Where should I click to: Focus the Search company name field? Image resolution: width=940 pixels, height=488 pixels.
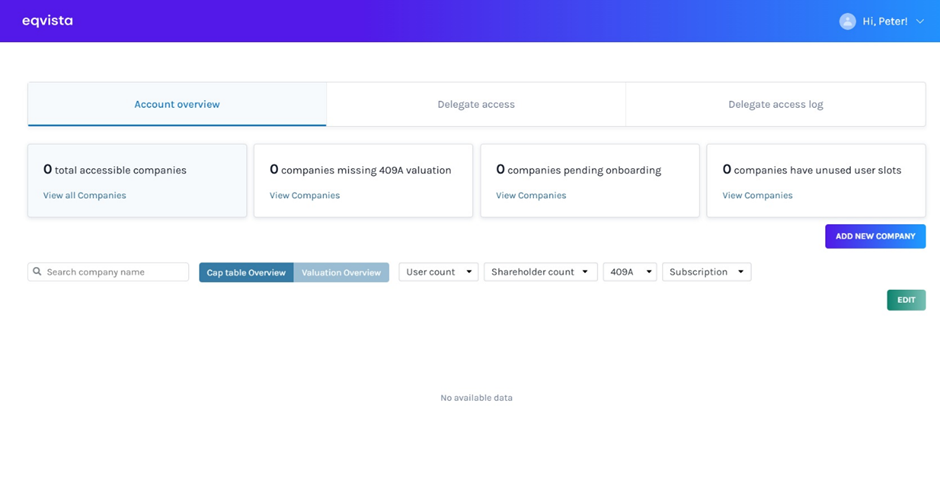pyautogui.click(x=114, y=272)
